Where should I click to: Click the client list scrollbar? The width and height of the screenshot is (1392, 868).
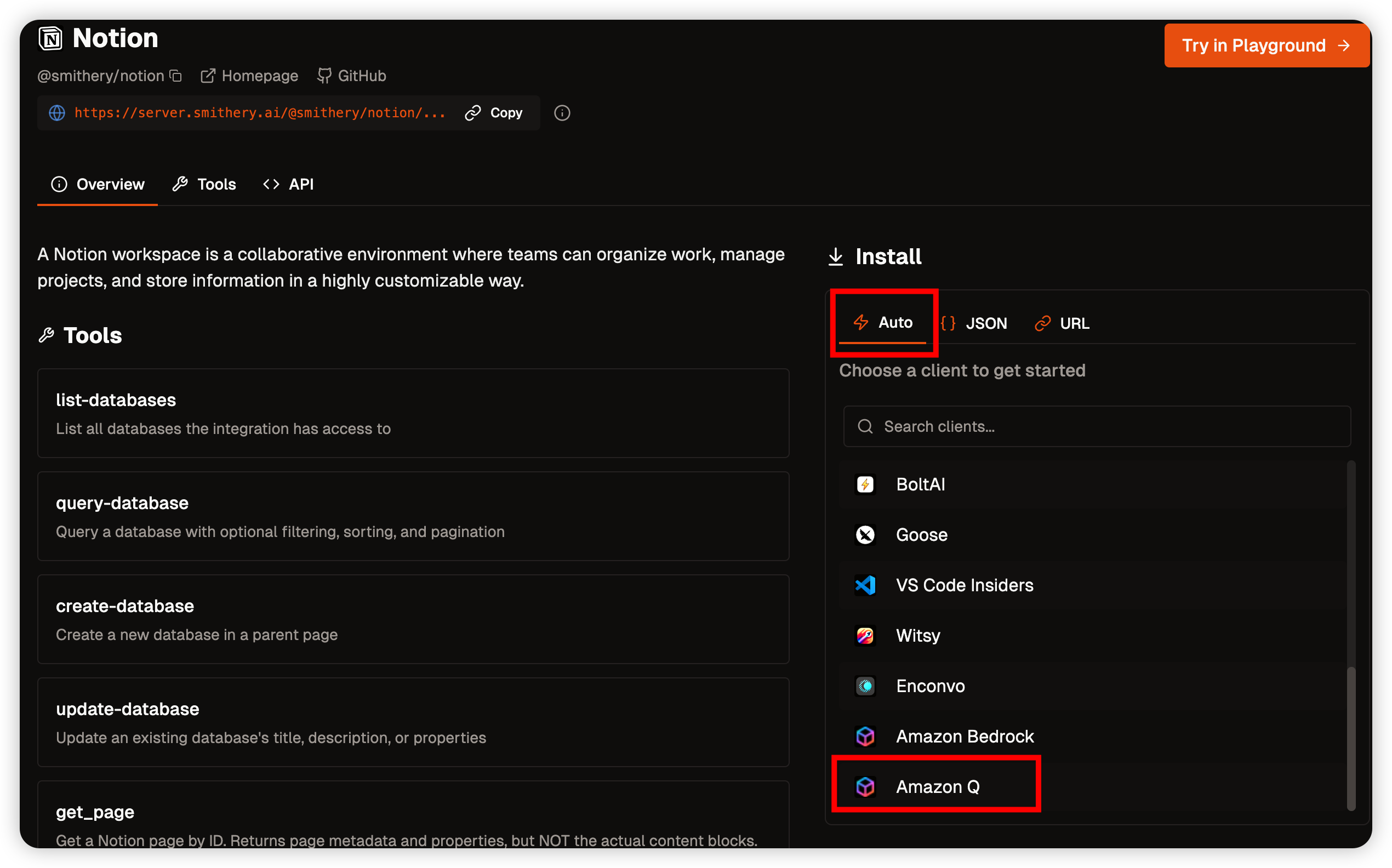(1351, 738)
